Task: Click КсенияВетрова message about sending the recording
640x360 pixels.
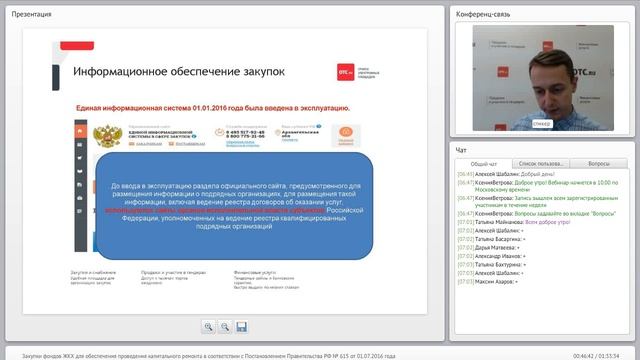Action: (538, 202)
